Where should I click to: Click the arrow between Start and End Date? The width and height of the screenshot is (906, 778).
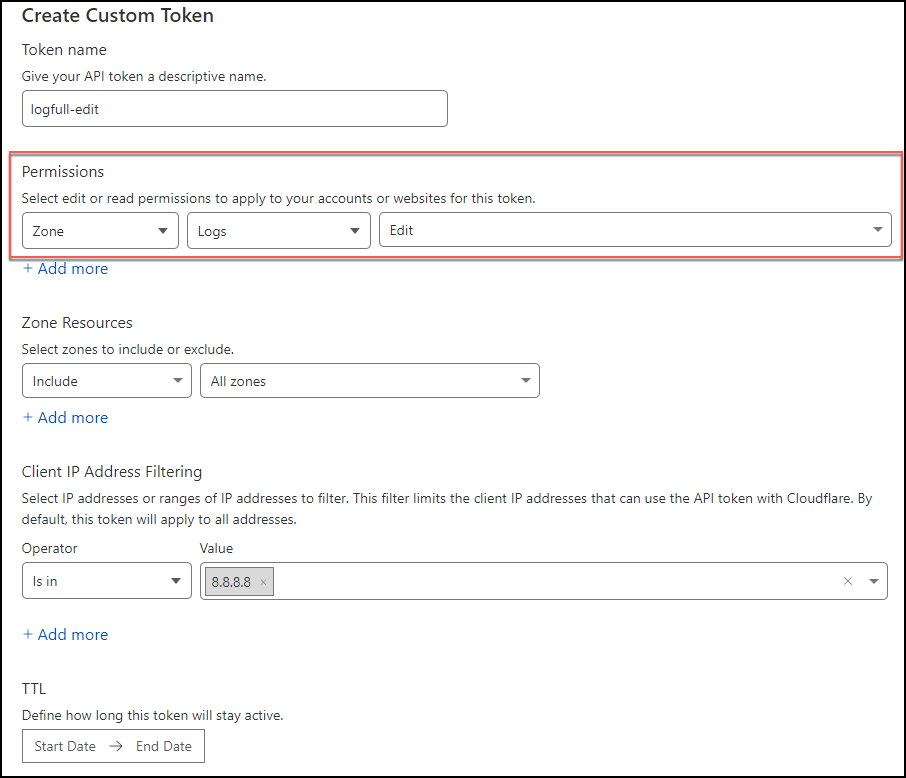(116, 746)
